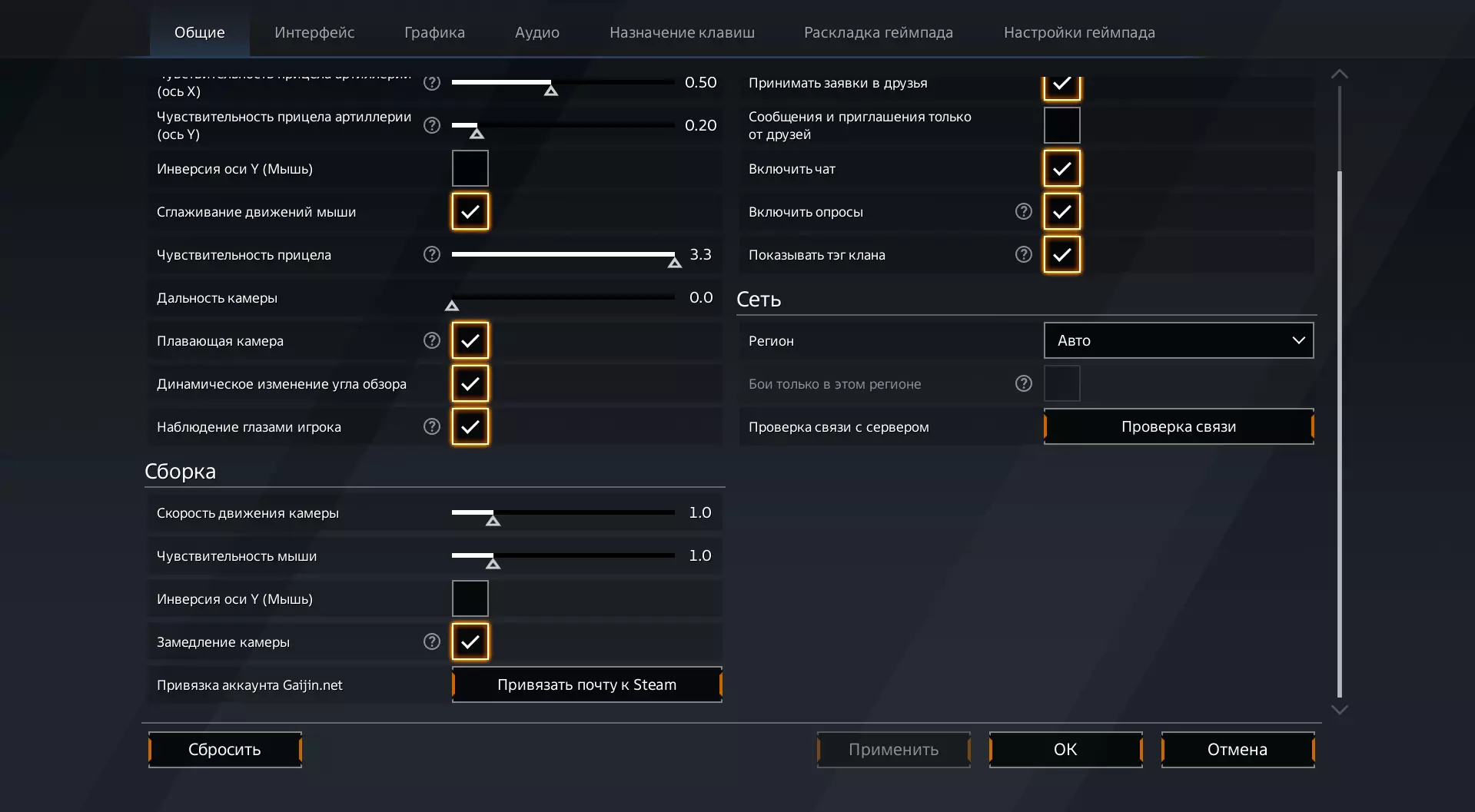Click the help icon for Бои только в этом регионе

click(1024, 383)
